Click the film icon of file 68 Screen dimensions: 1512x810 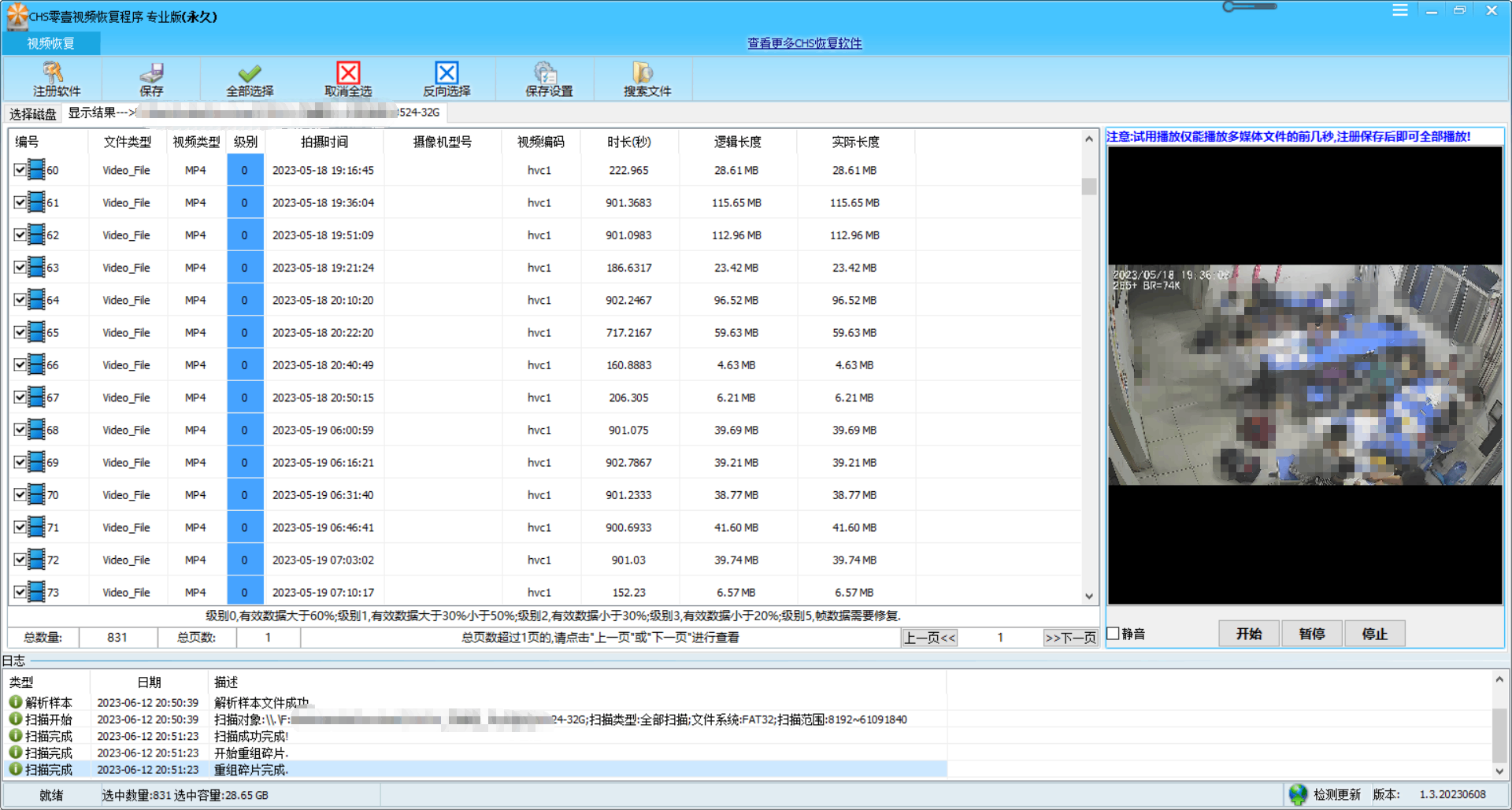(36, 429)
